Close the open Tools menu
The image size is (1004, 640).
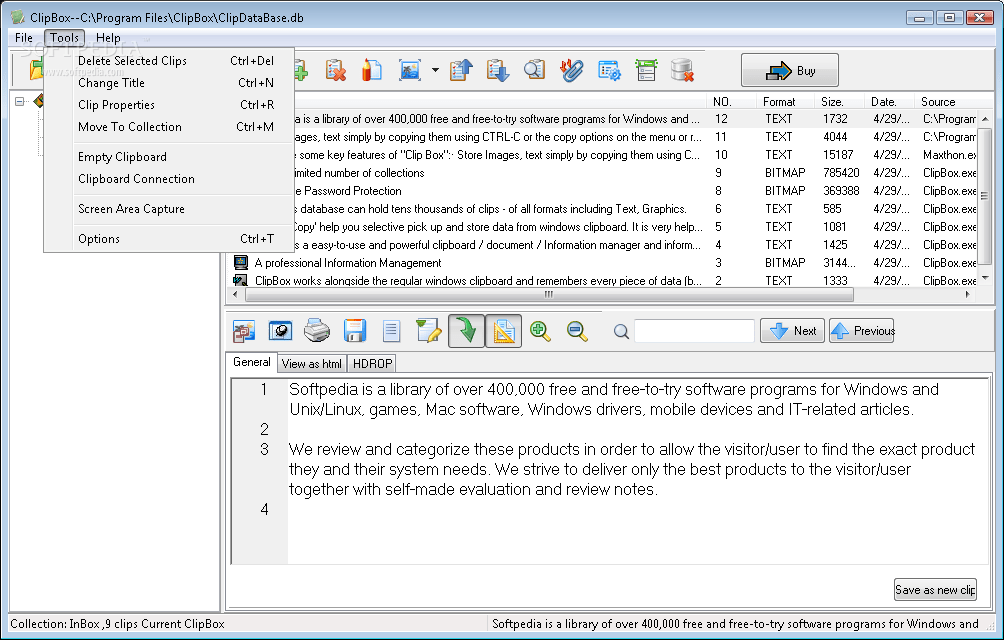point(65,38)
